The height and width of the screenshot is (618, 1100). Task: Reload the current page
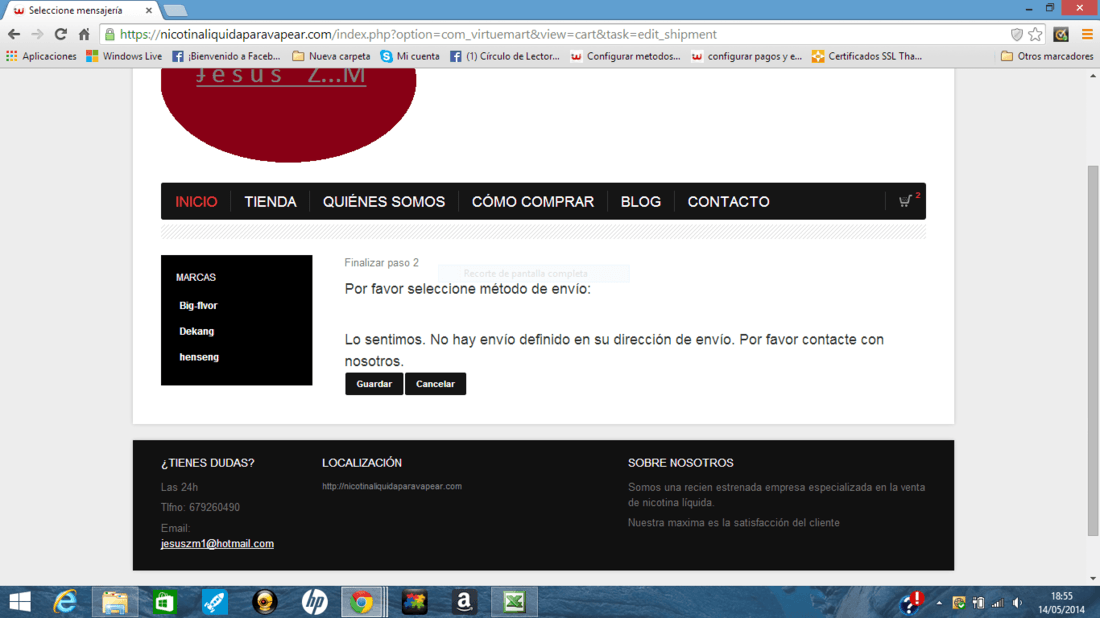click(x=61, y=34)
